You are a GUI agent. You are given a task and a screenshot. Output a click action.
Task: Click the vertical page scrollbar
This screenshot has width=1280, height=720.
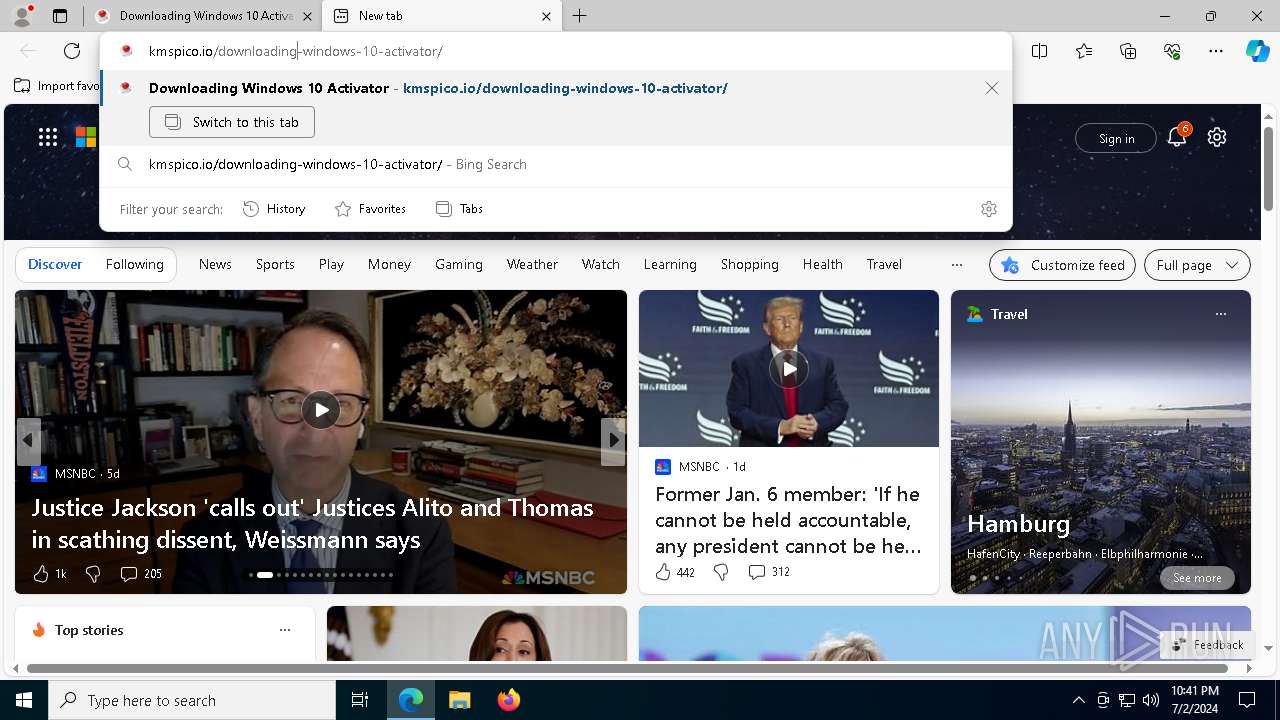1268,170
